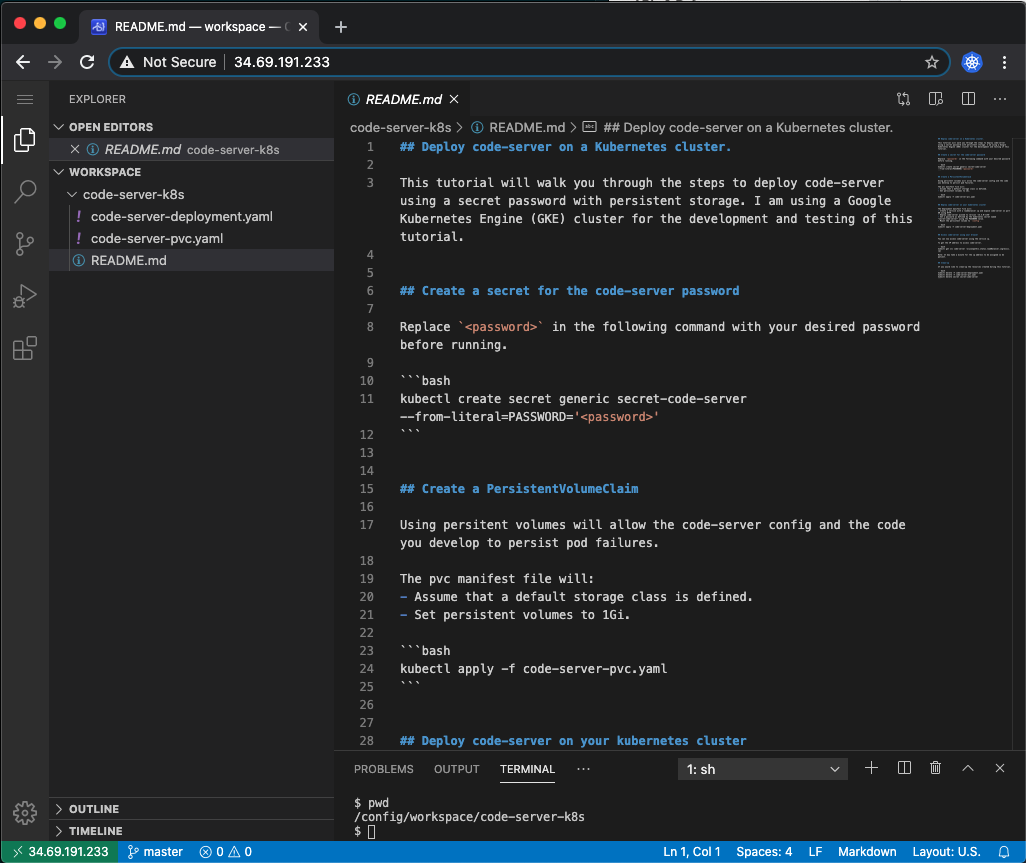Click the remote host indicator 34.69.191.233
This screenshot has height=863, width=1026.
click(60, 852)
